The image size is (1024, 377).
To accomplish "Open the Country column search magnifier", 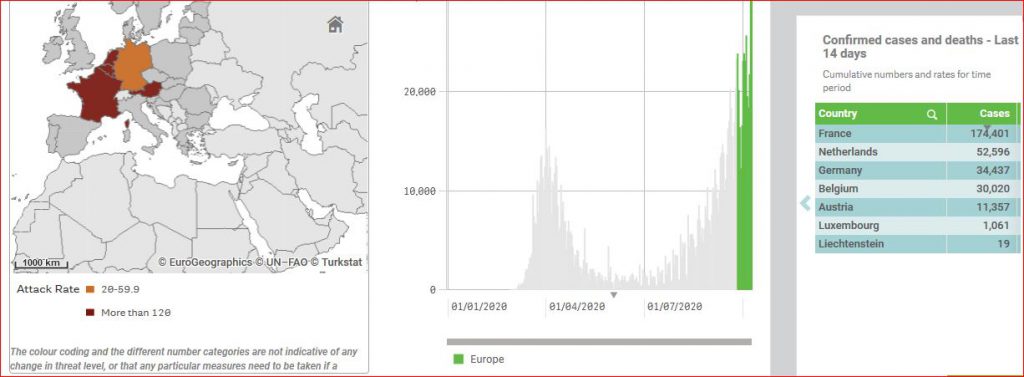I will tap(932, 114).
